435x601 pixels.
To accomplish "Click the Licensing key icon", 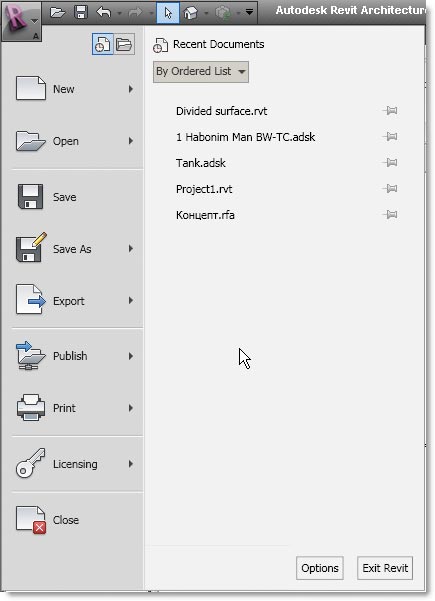I will pyautogui.click(x=31, y=463).
